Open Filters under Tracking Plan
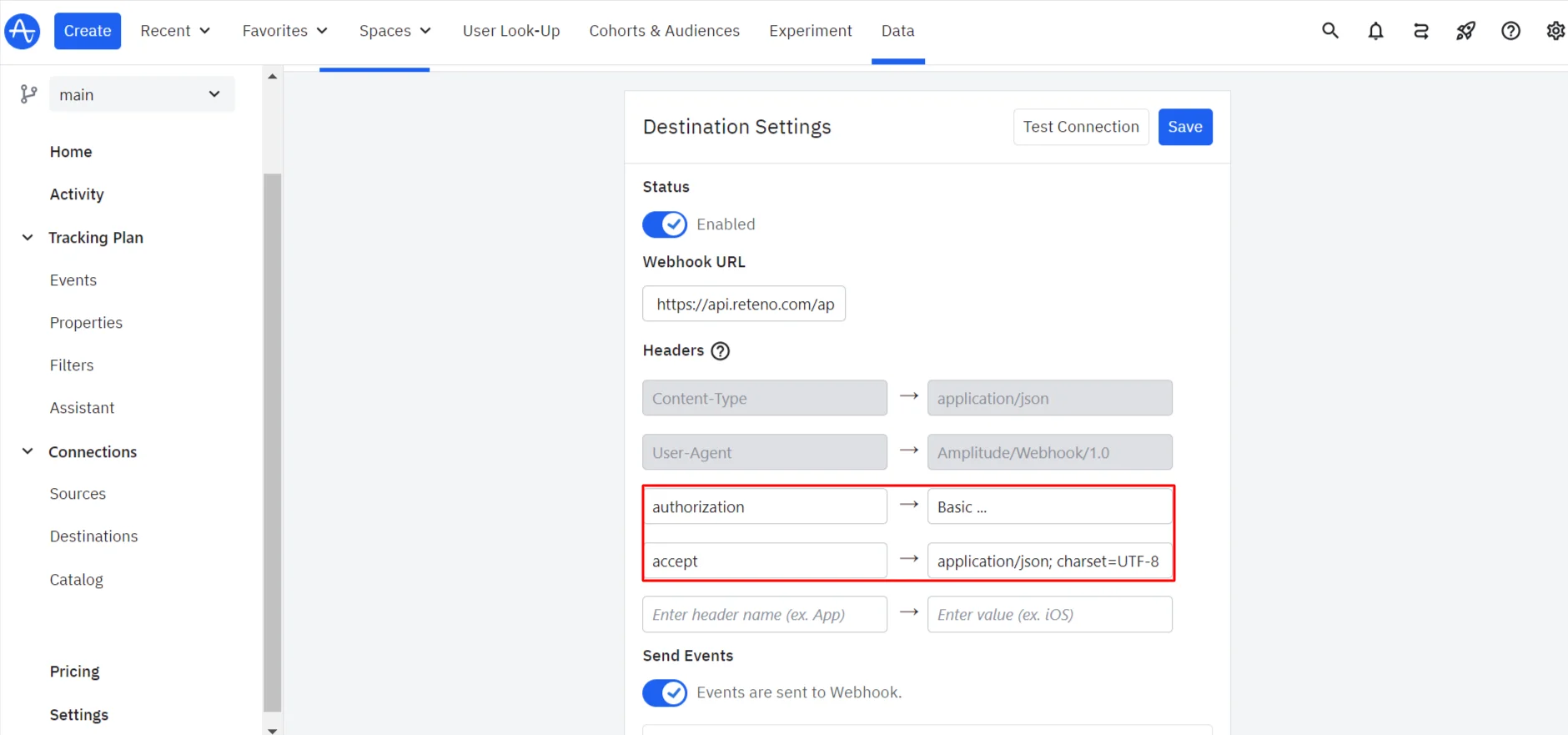The image size is (1568, 735). 72,365
